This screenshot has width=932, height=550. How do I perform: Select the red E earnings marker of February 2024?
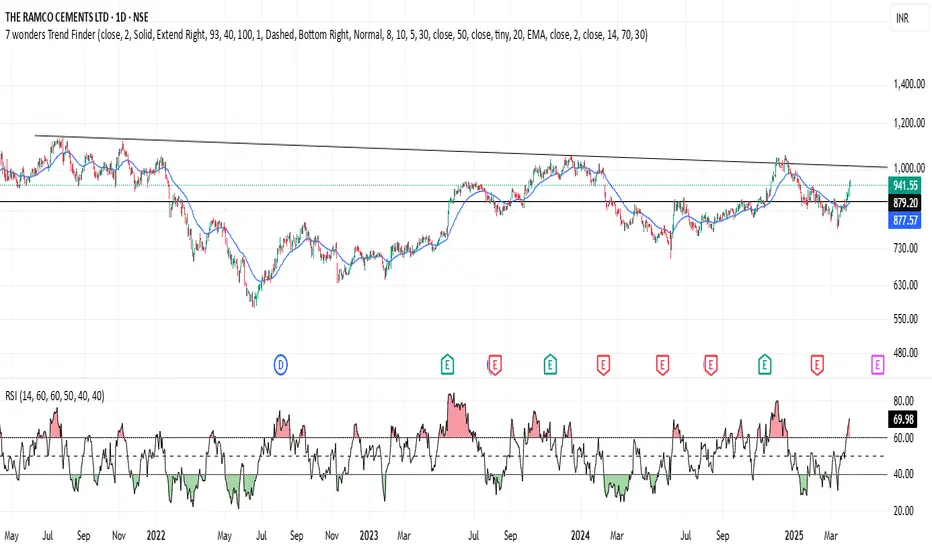(x=603, y=364)
